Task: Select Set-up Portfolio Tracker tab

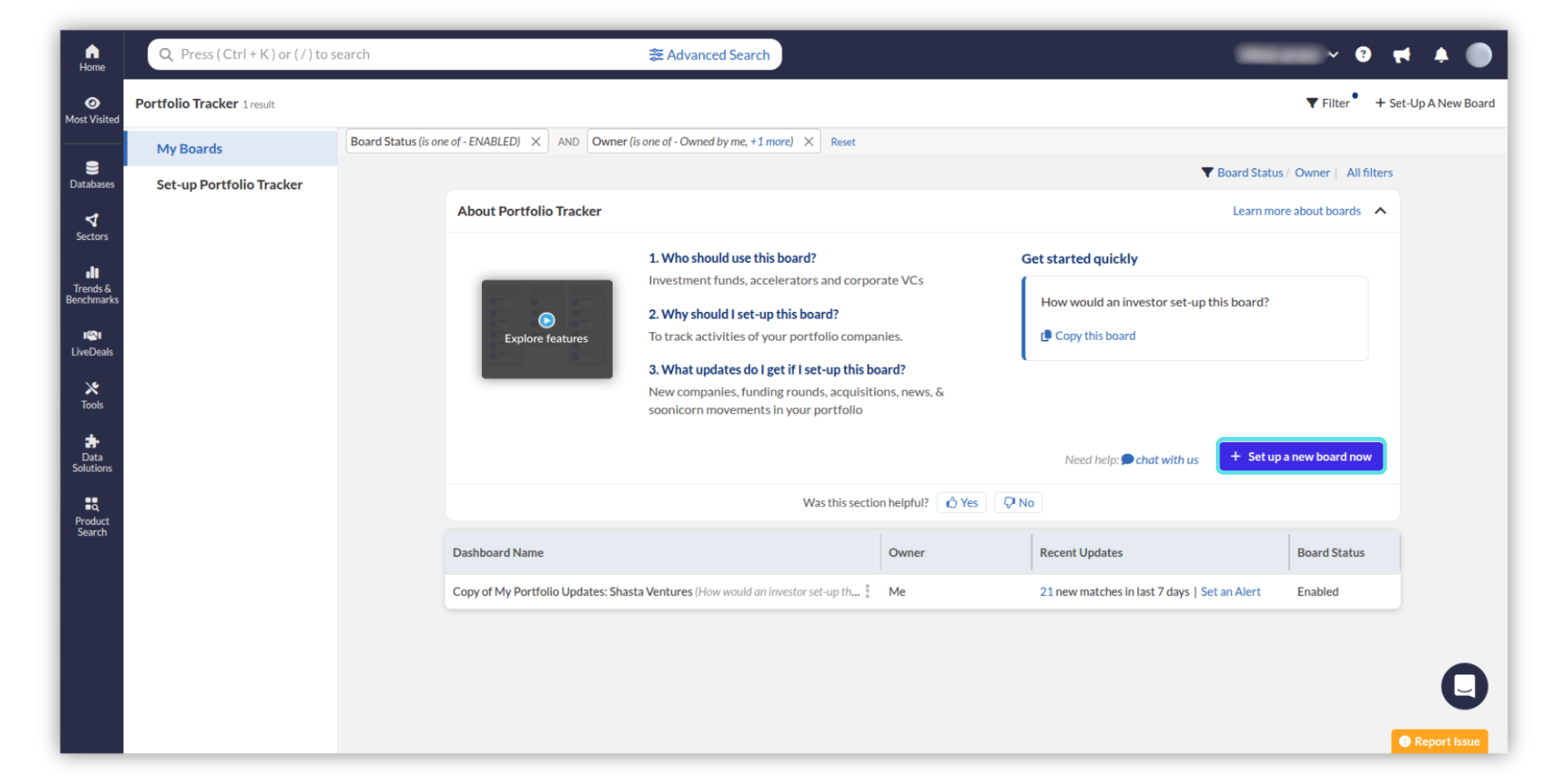Action: pos(229,185)
